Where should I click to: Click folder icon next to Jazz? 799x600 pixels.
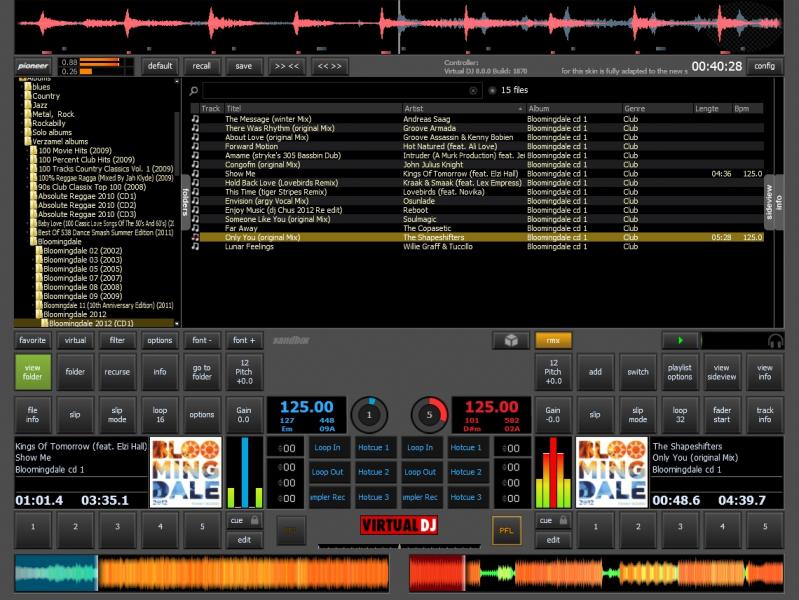[x=28, y=105]
